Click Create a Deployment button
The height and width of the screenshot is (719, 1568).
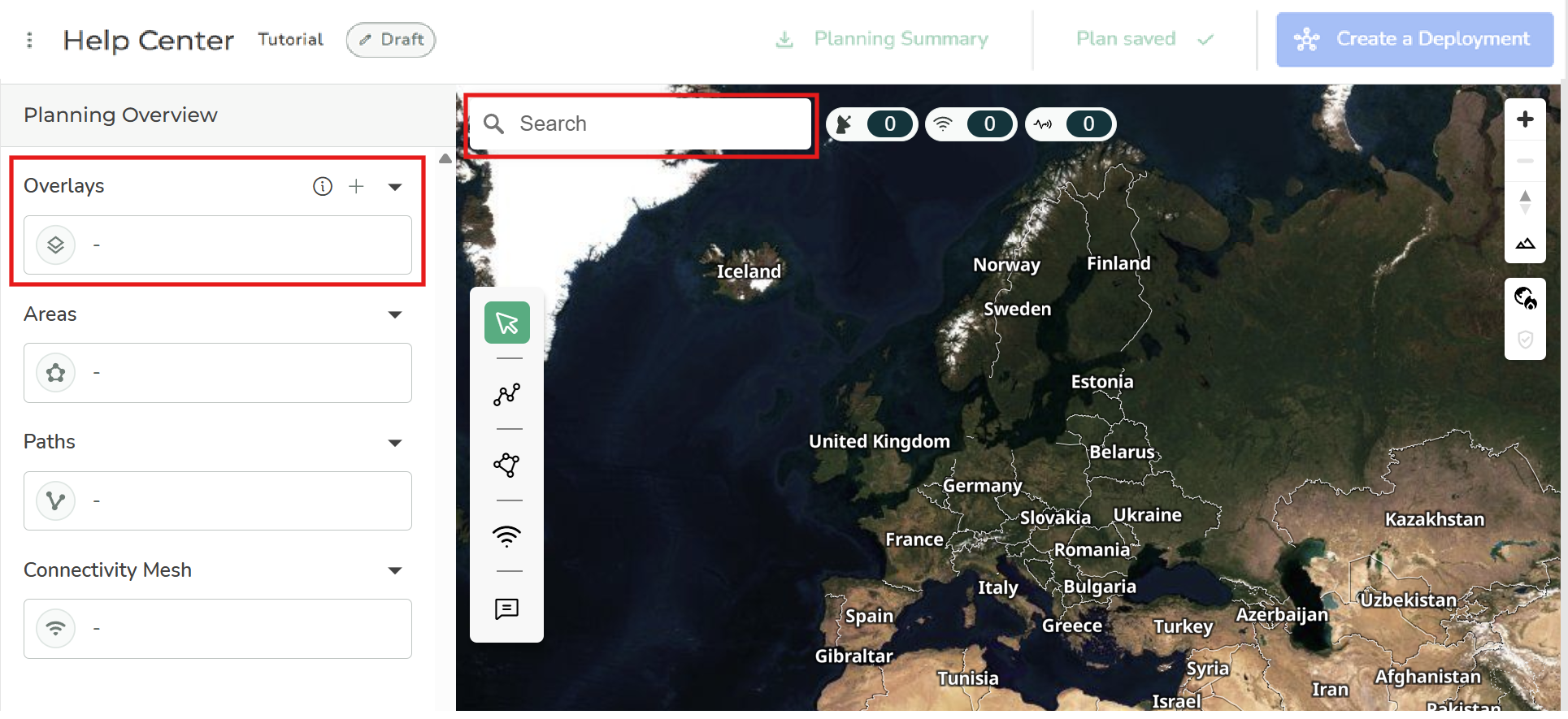(1414, 39)
